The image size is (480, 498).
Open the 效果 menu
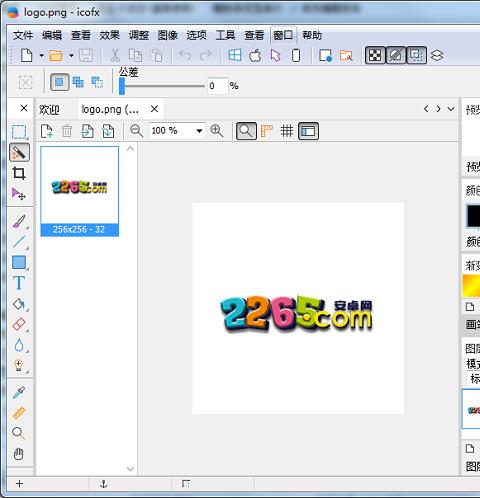click(110, 35)
